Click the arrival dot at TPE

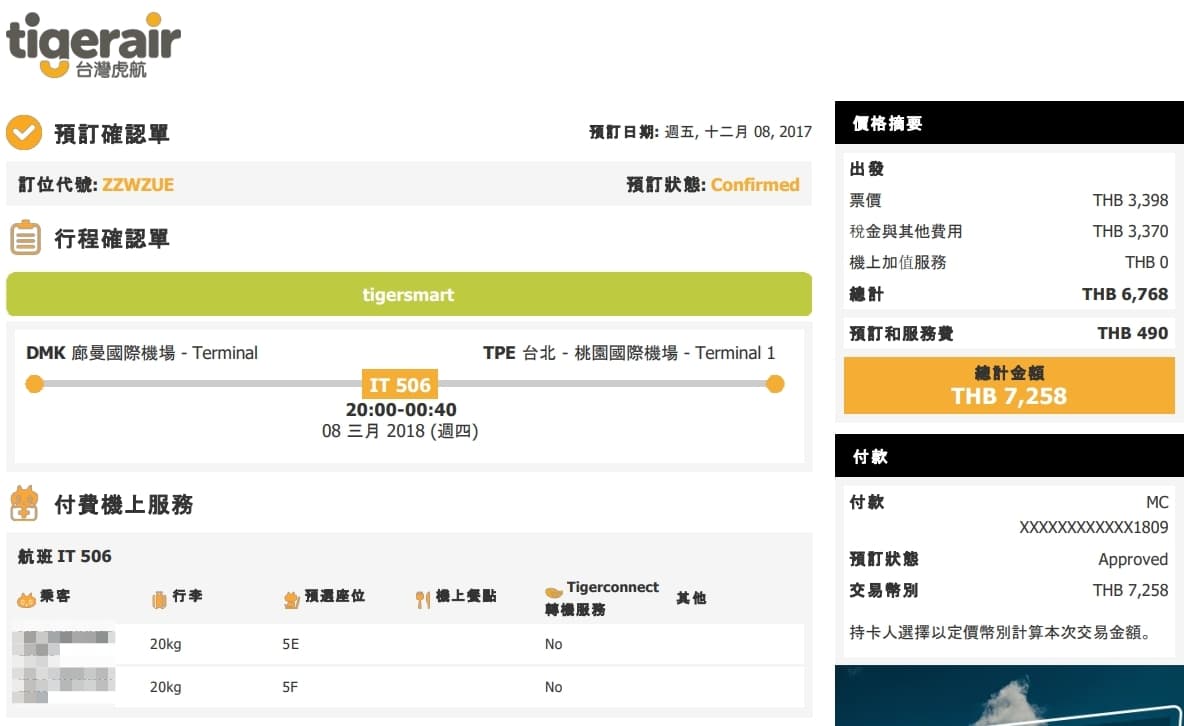tap(775, 384)
